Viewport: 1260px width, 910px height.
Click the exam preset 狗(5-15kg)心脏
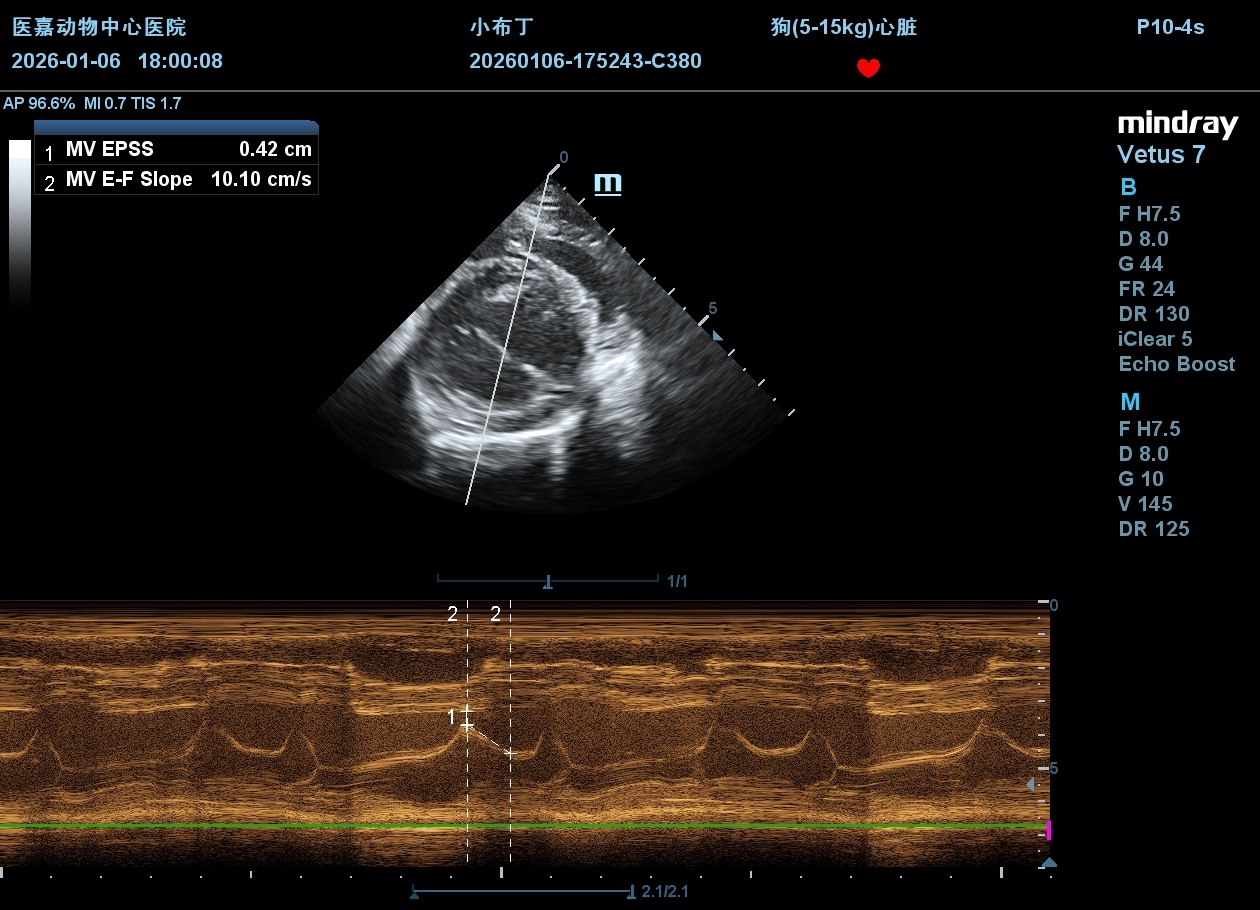[x=844, y=27]
